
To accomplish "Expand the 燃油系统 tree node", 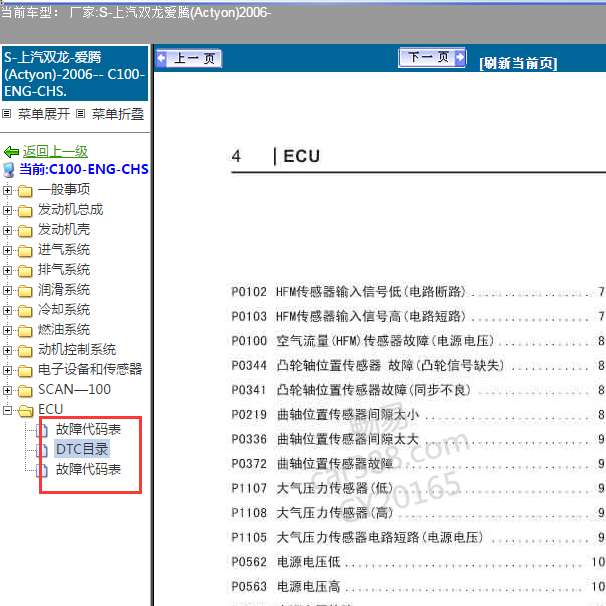I will [x=7, y=330].
